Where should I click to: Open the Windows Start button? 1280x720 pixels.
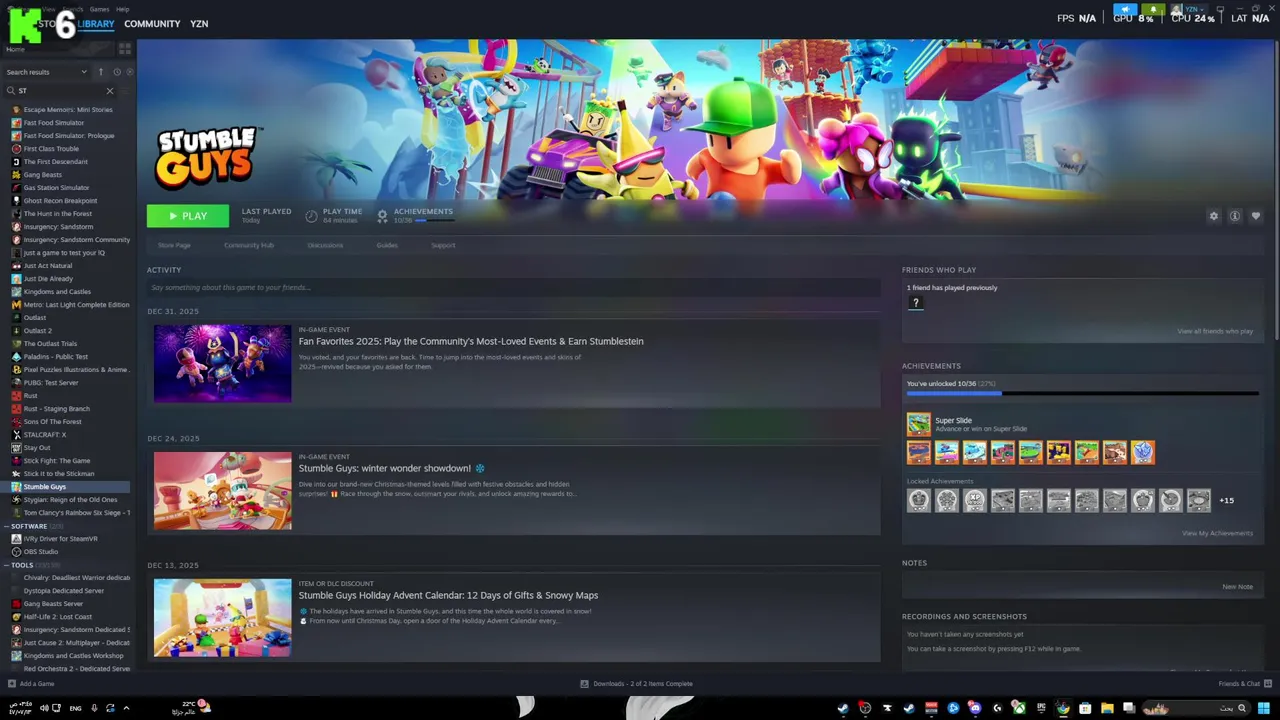coord(1263,708)
